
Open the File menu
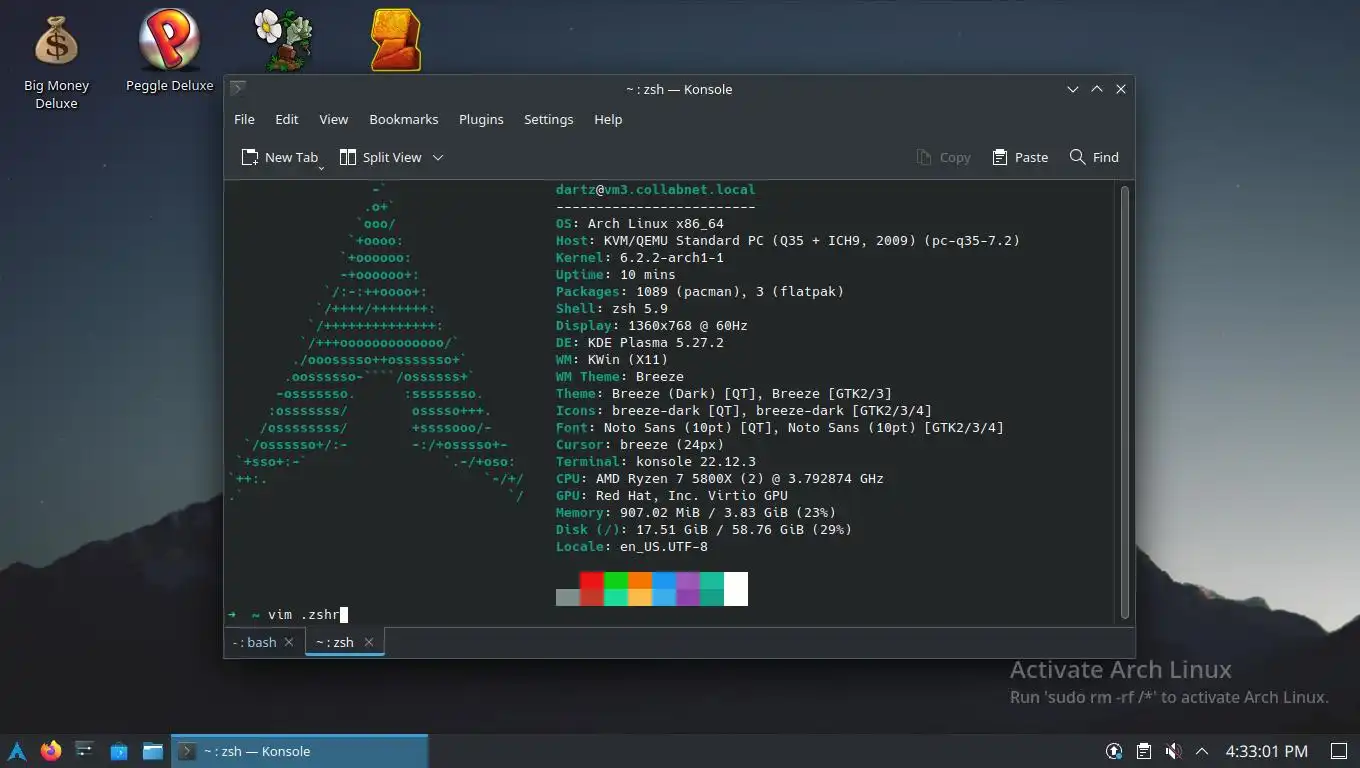coord(244,119)
